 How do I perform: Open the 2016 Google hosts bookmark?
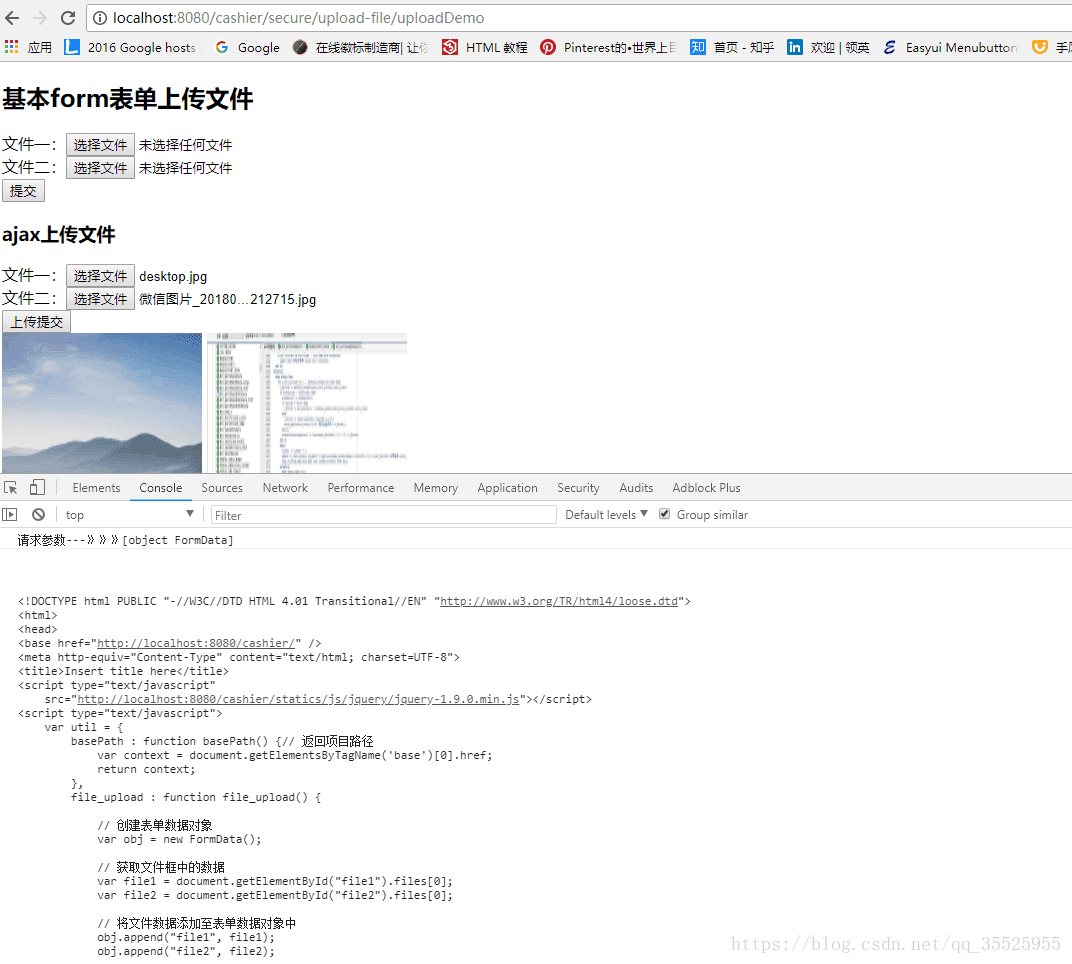[x=131, y=47]
